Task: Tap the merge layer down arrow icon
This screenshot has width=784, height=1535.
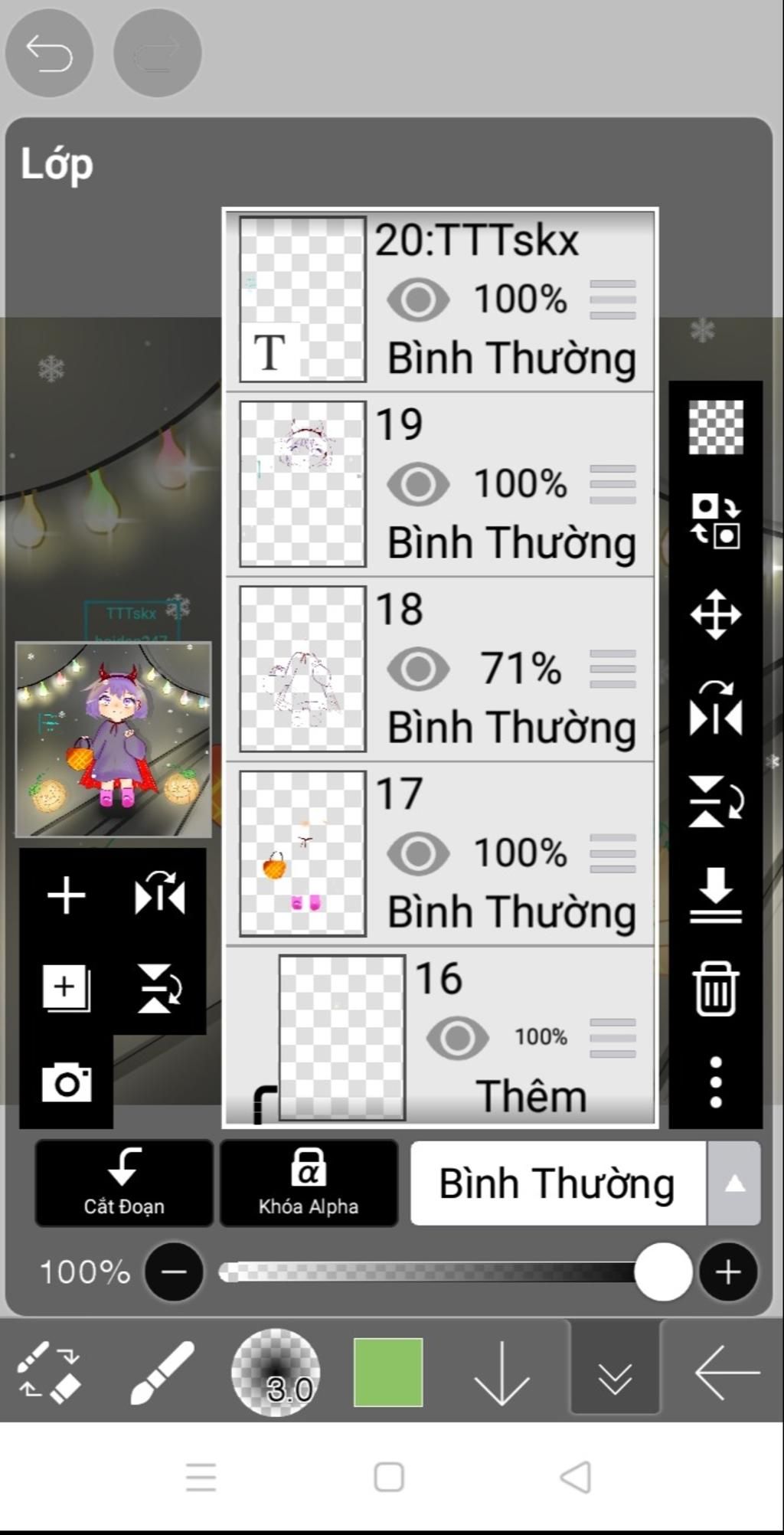Action: click(716, 895)
